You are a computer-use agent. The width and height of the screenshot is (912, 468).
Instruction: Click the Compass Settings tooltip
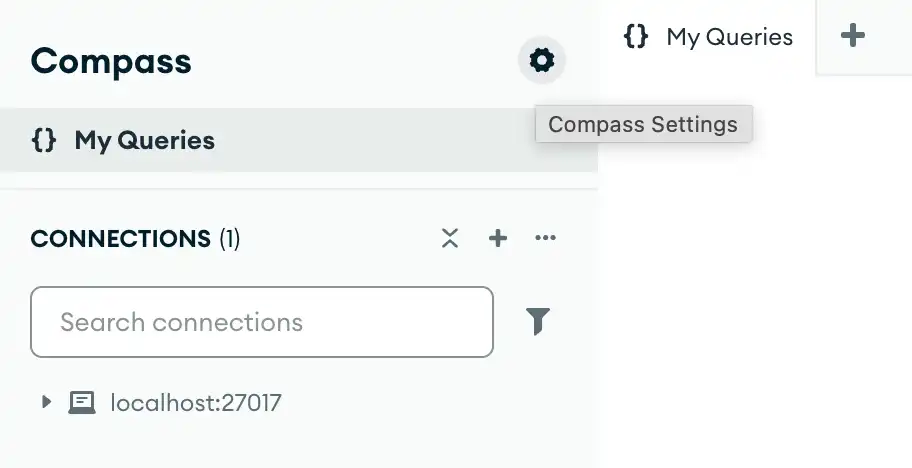point(643,125)
